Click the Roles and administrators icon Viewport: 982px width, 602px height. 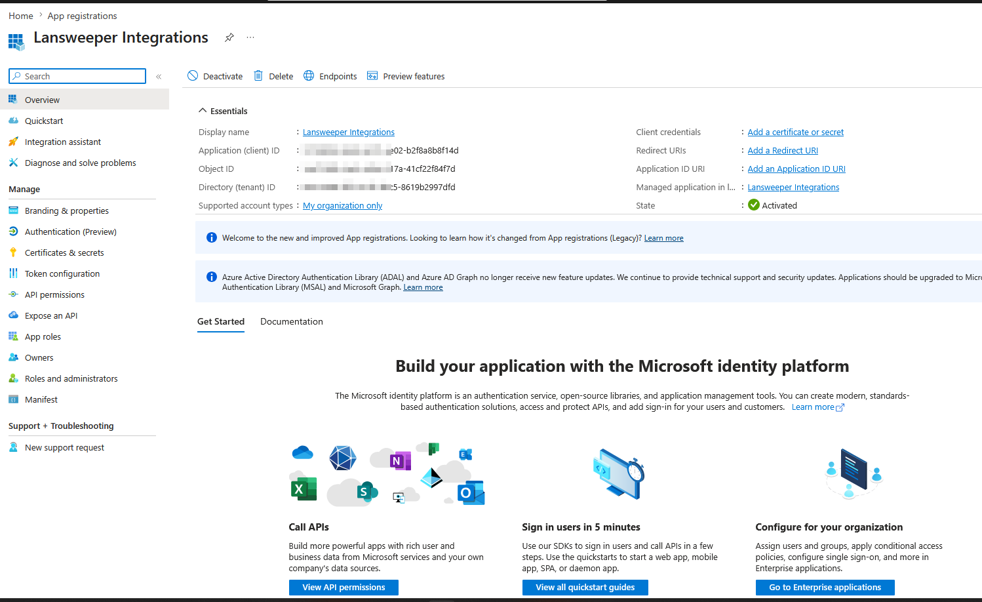point(13,378)
